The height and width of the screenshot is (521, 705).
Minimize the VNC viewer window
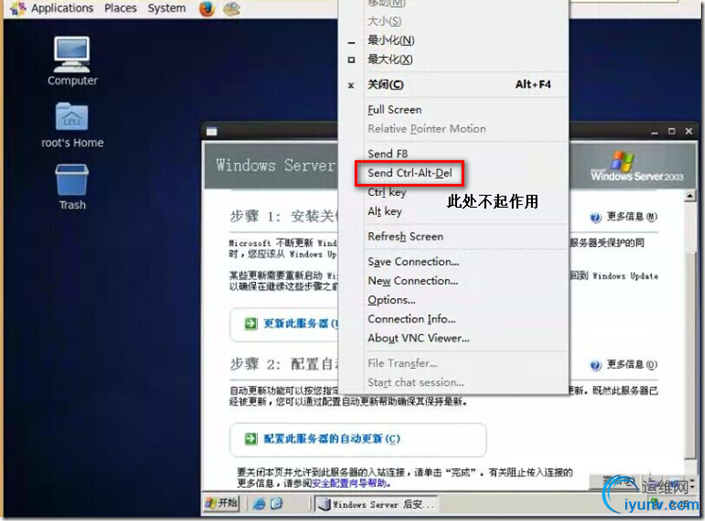tap(654, 132)
